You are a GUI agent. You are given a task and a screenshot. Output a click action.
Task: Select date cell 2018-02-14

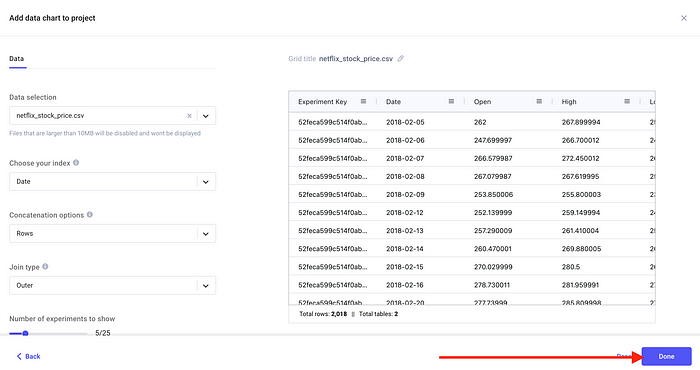coord(404,249)
